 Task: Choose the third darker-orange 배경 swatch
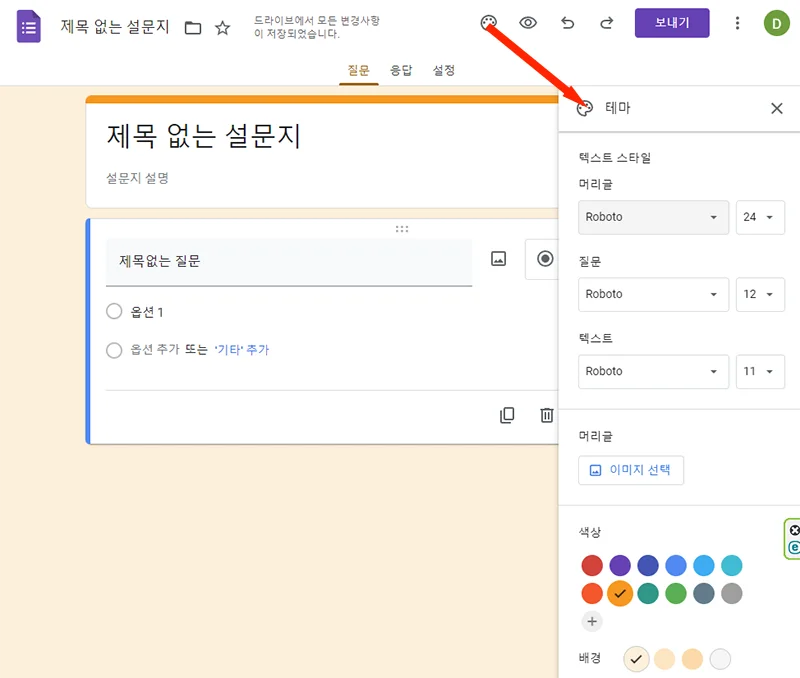click(x=692, y=659)
